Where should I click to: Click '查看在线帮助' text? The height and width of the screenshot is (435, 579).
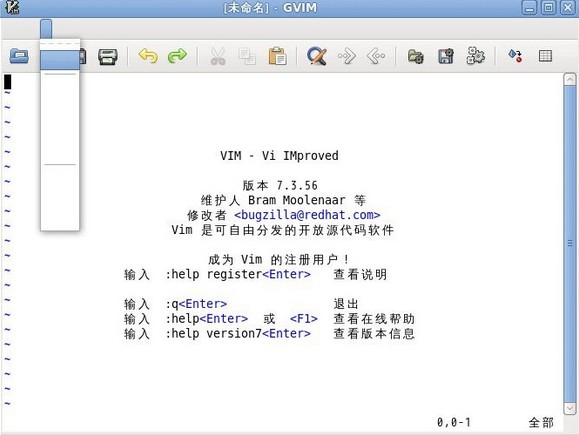click(374, 319)
